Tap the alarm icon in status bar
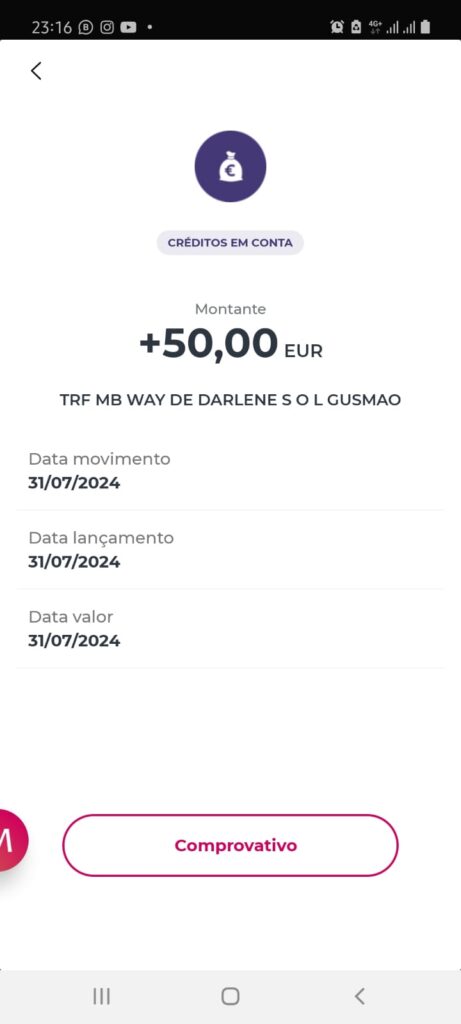The width and height of the screenshot is (461, 1024). tap(337, 27)
